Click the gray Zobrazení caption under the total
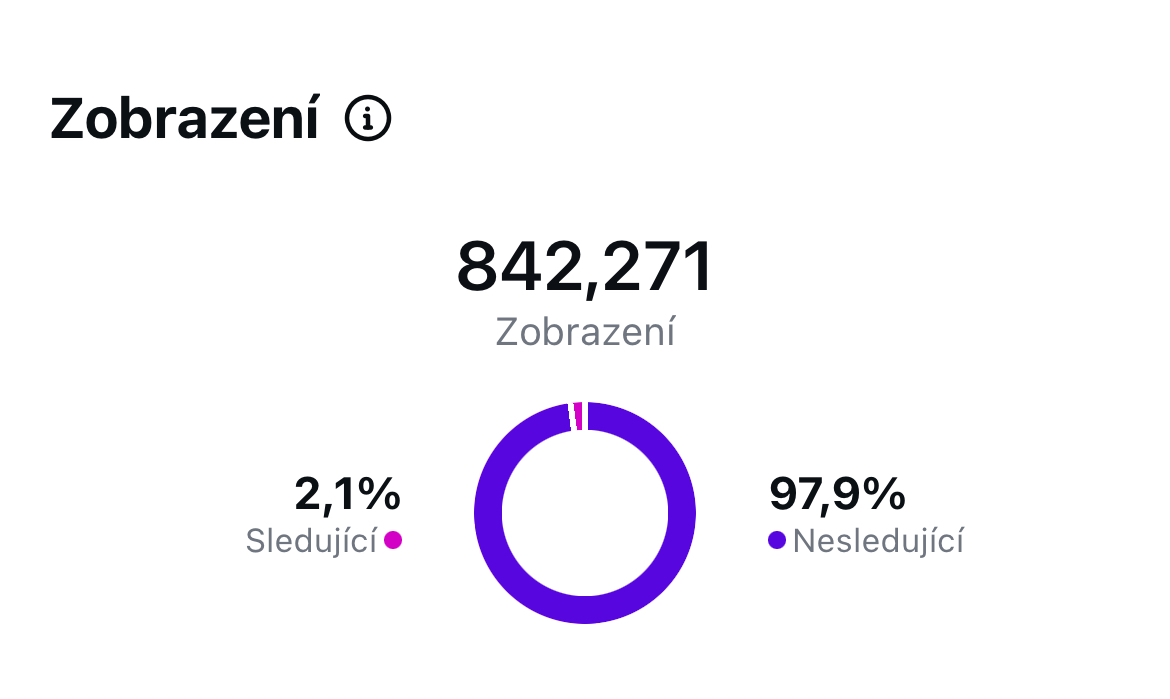This screenshot has height=699, width=1170. [585, 332]
